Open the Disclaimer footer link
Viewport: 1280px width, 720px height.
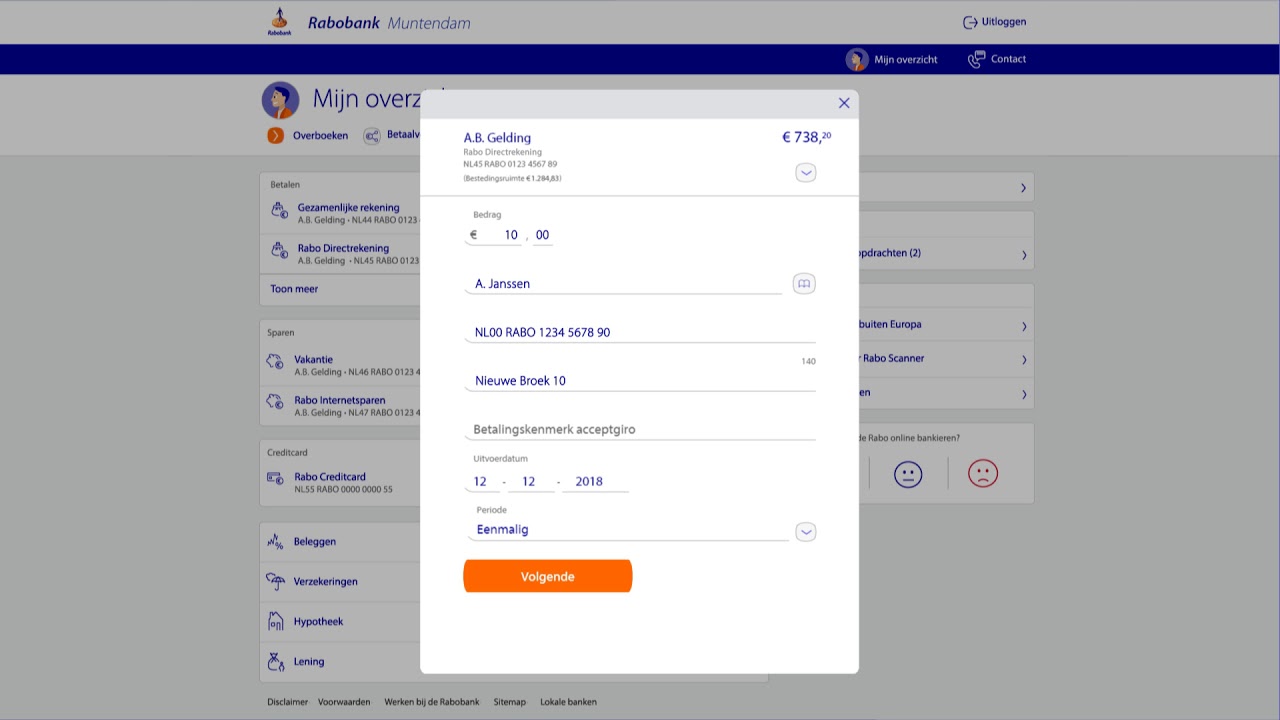point(288,702)
